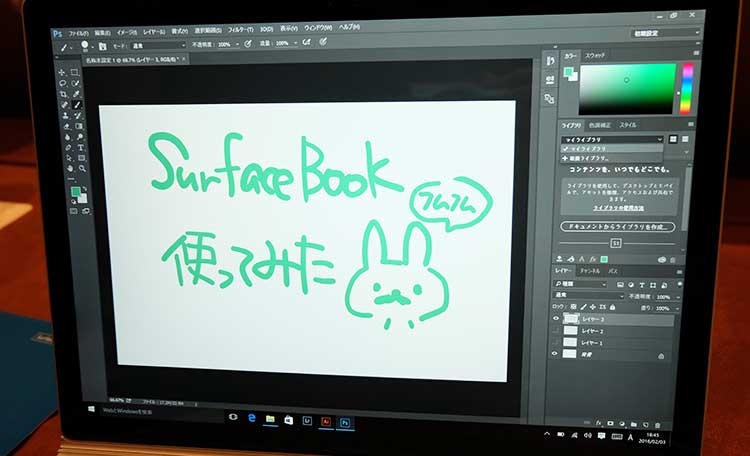Select the Horizontal Type tool
This screenshot has height=456, width=750.
click(81, 147)
